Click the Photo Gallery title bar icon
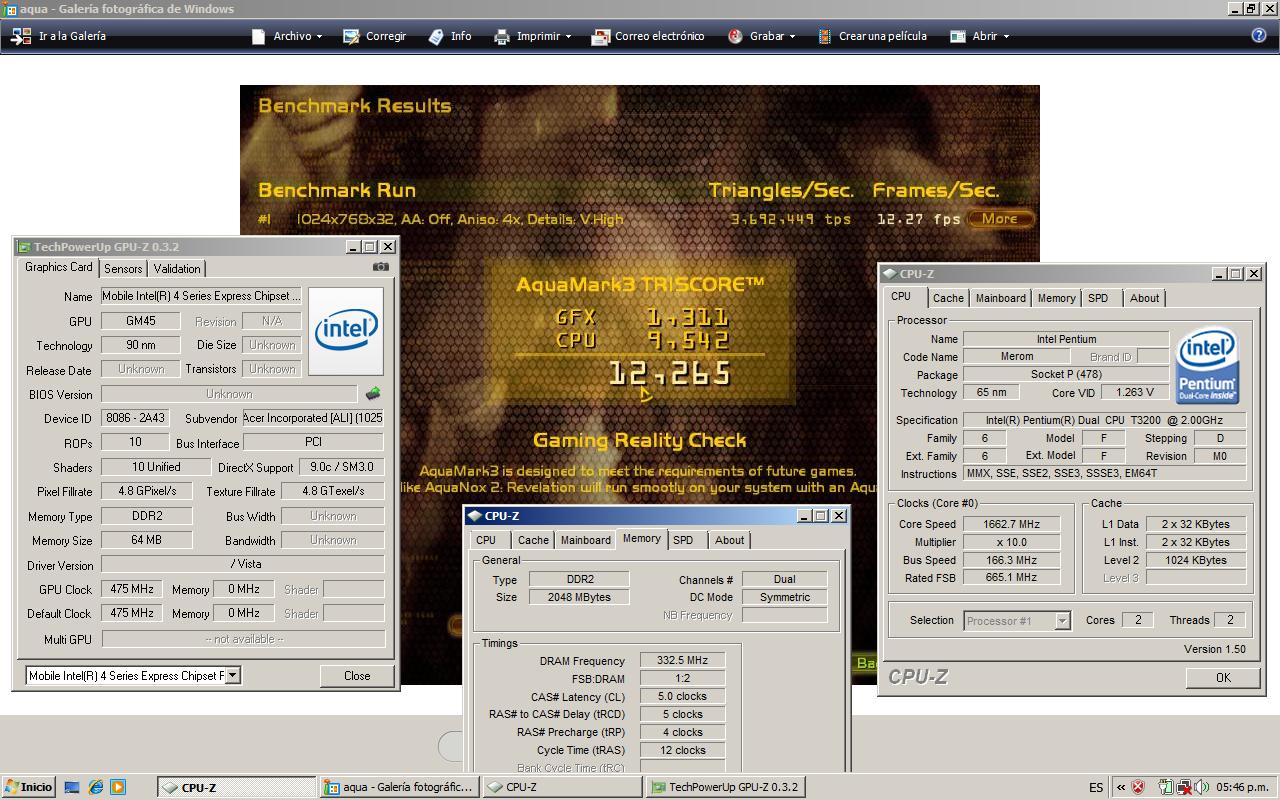The height and width of the screenshot is (800, 1280). 9,9
